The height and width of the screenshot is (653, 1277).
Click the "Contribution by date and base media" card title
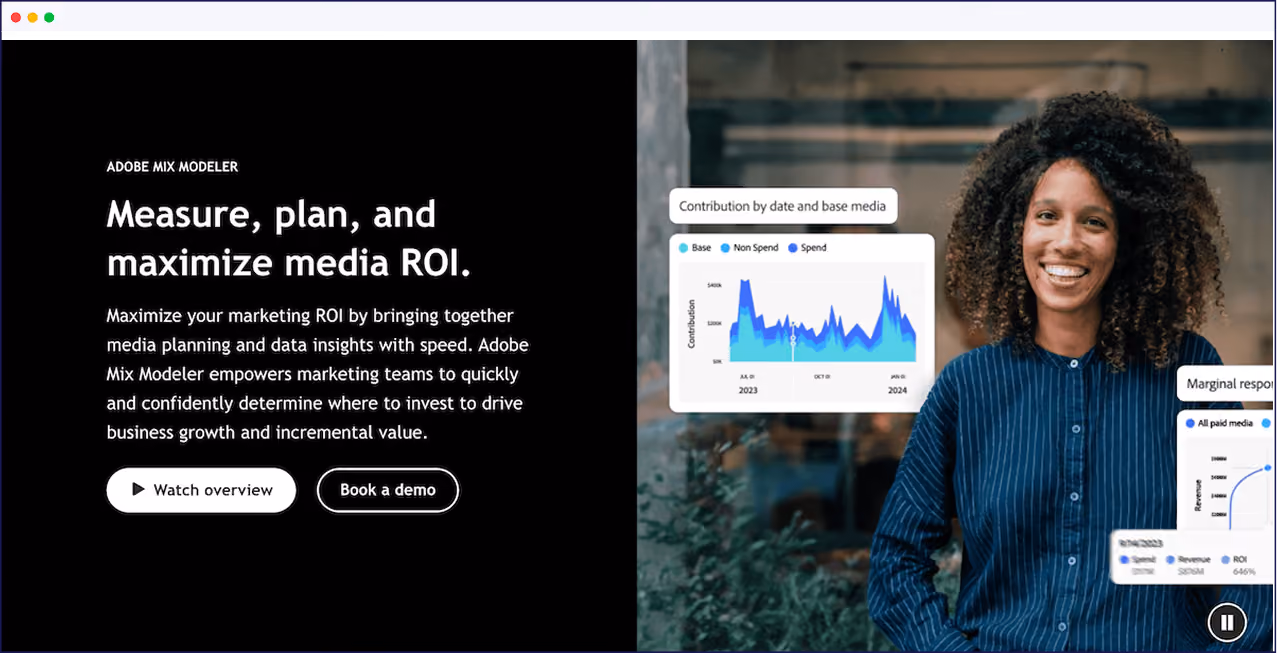[783, 206]
